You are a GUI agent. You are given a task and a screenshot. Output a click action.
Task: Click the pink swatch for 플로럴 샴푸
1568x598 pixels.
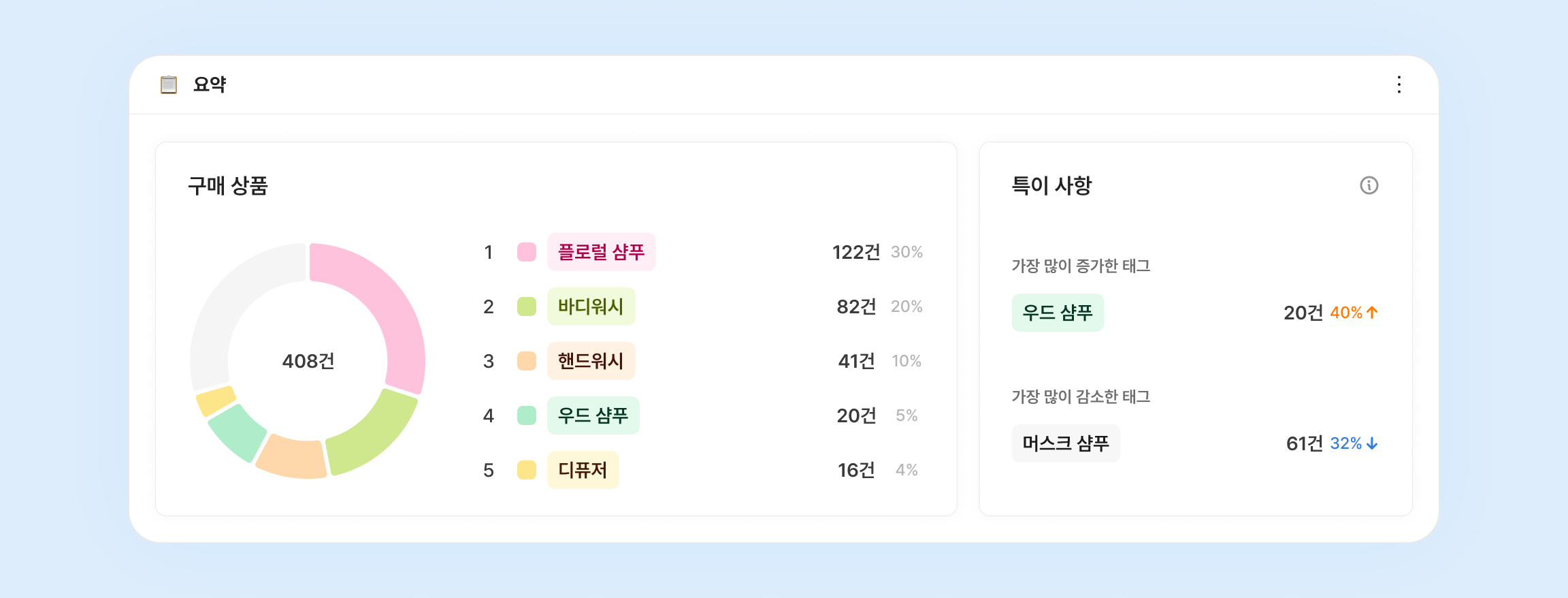[x=527, y=252]
